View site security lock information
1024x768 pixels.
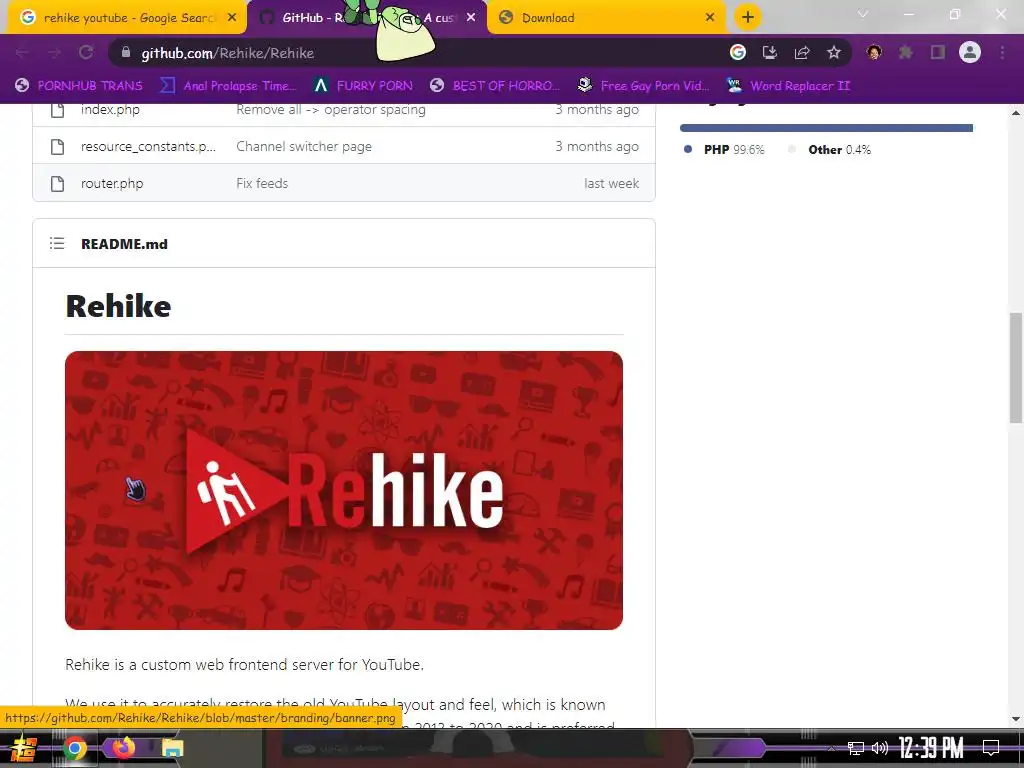pos(126,53)
